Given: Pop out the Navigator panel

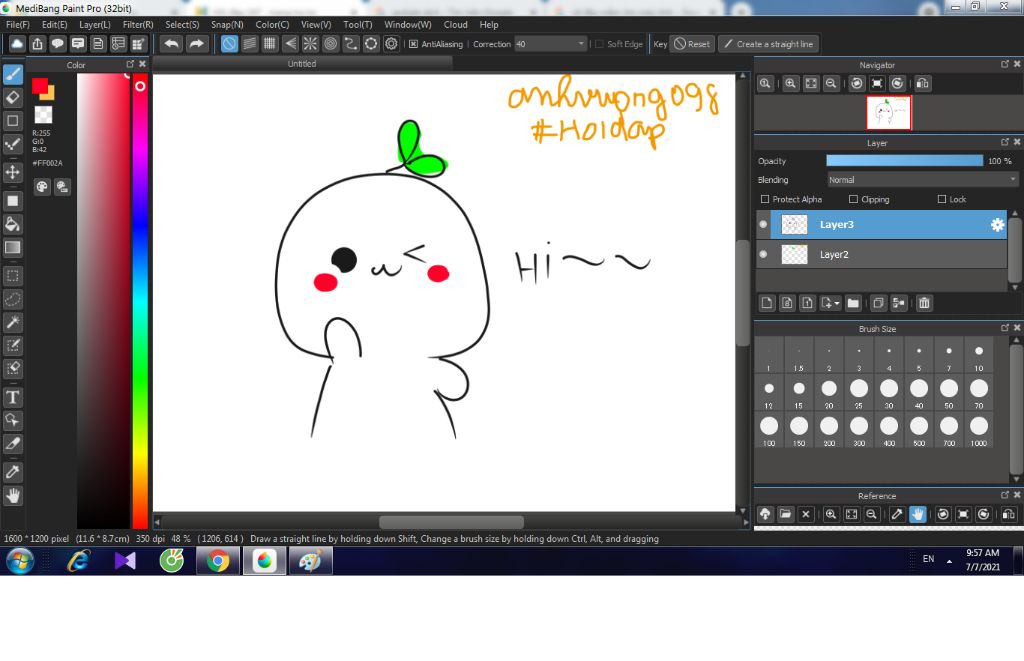Looking at the screenshot, I should tap(1004, 64).
